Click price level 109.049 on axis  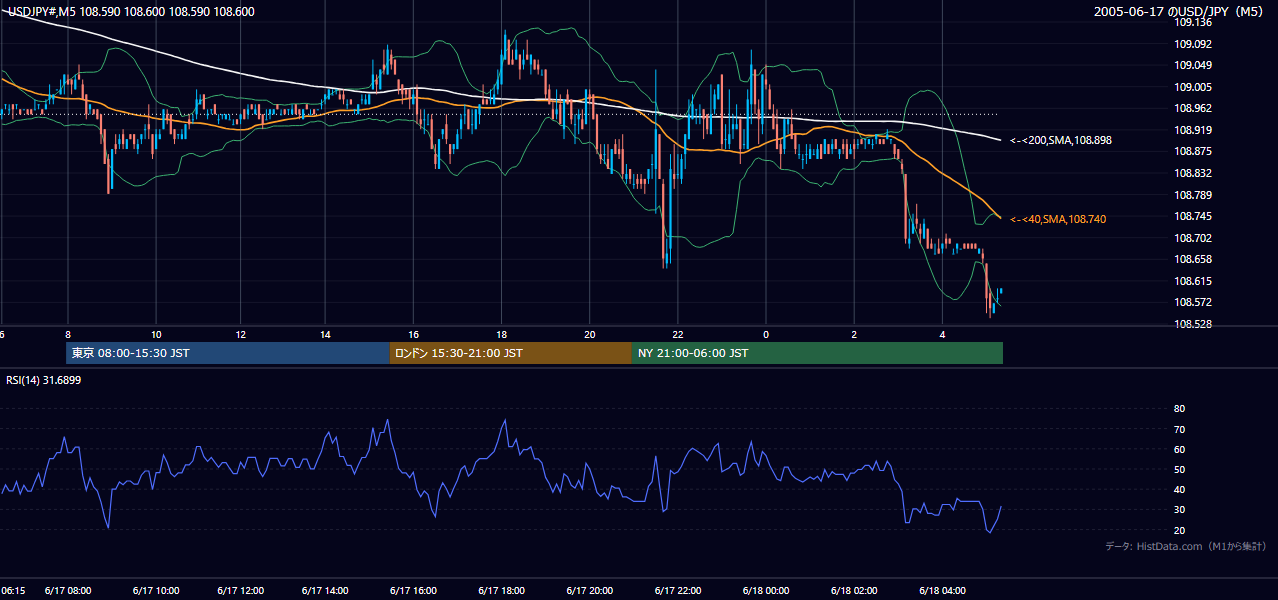pos(1193,65)
